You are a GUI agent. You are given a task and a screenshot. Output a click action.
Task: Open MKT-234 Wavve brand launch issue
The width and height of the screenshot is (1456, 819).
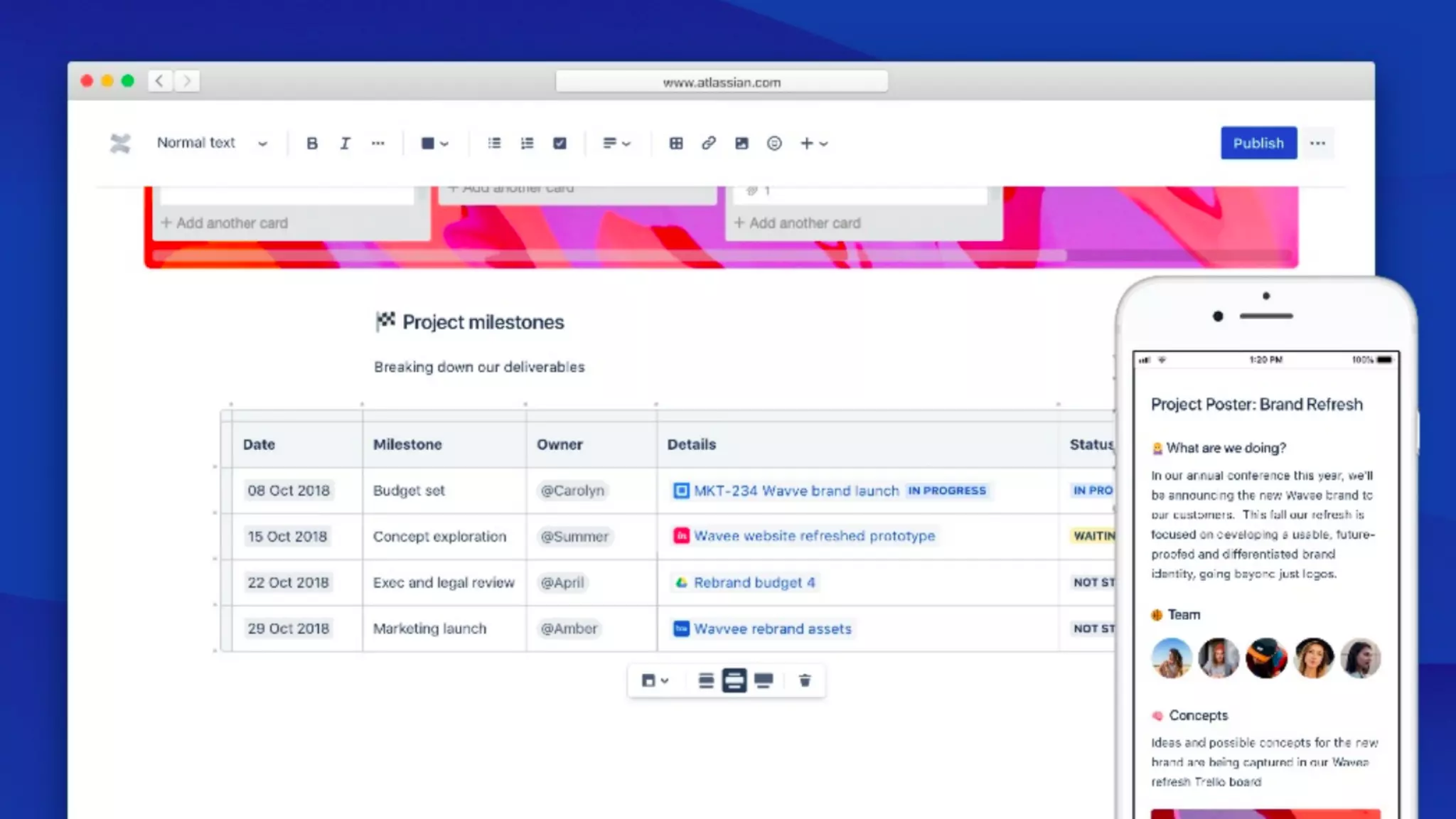796,491
